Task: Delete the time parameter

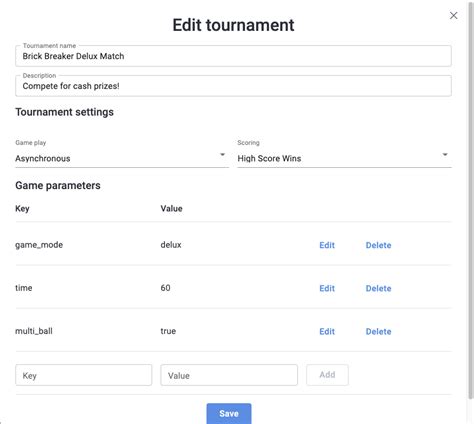Action: click(378, 288)
